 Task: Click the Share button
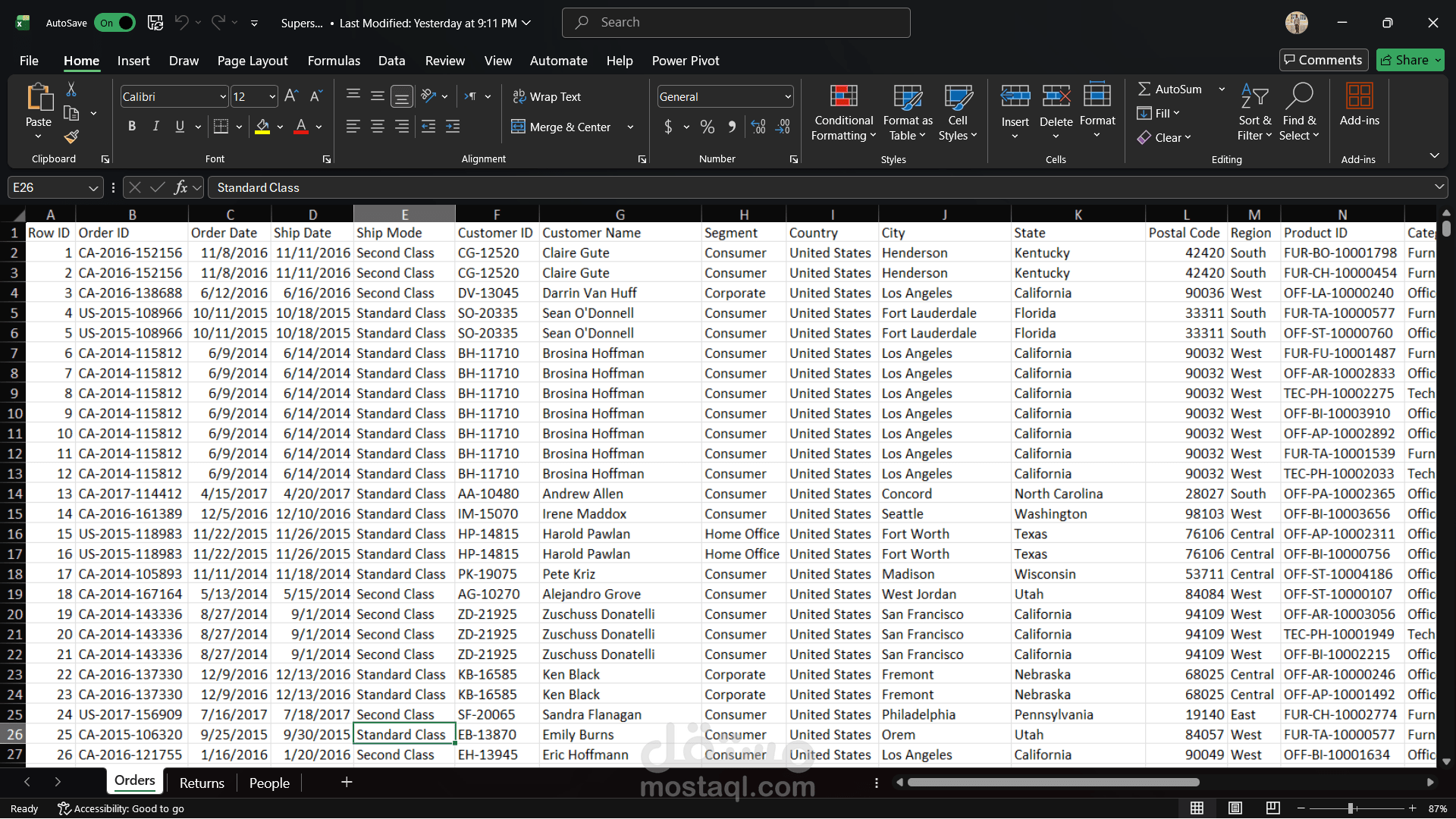1404,60
